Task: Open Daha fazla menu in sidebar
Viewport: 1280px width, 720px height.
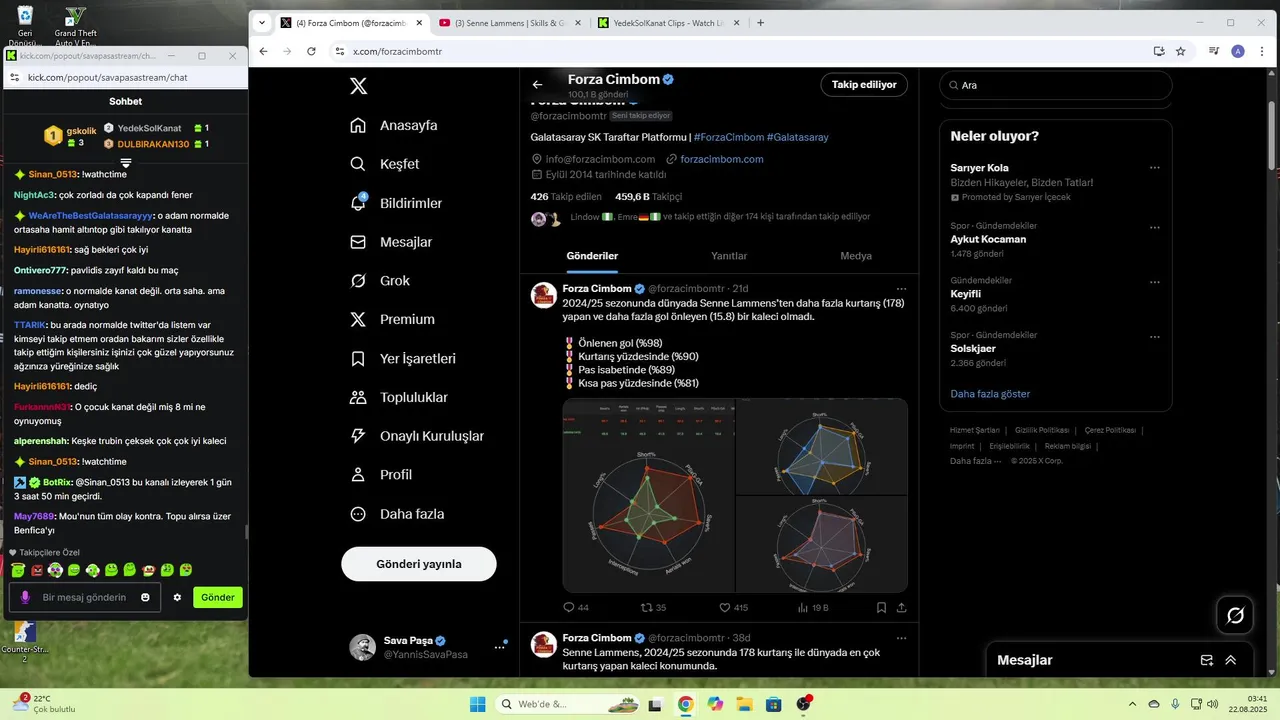Action: (x=397, y=514)
